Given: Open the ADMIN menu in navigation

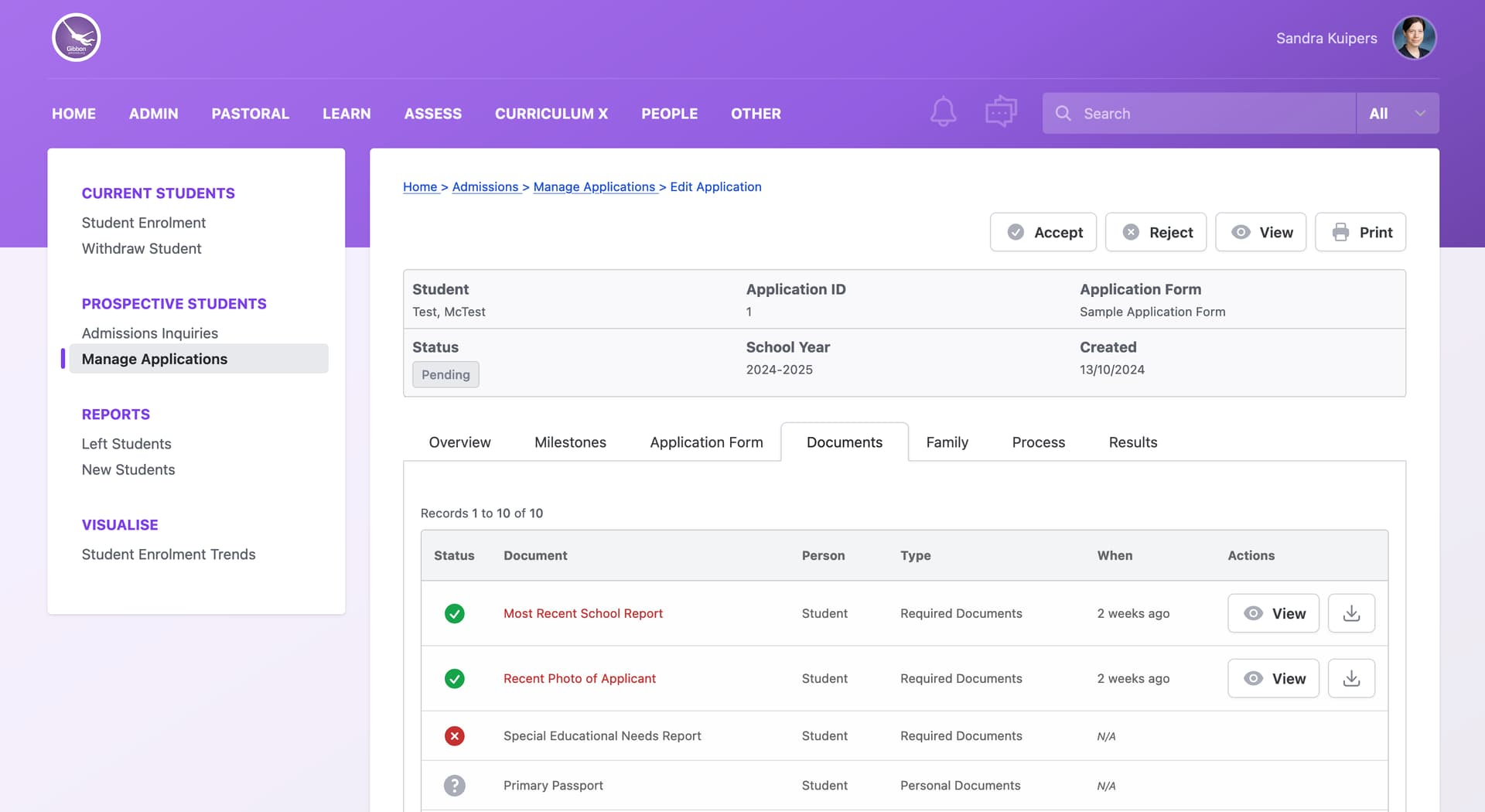Looking at the screenshot, I should (153, 114).
